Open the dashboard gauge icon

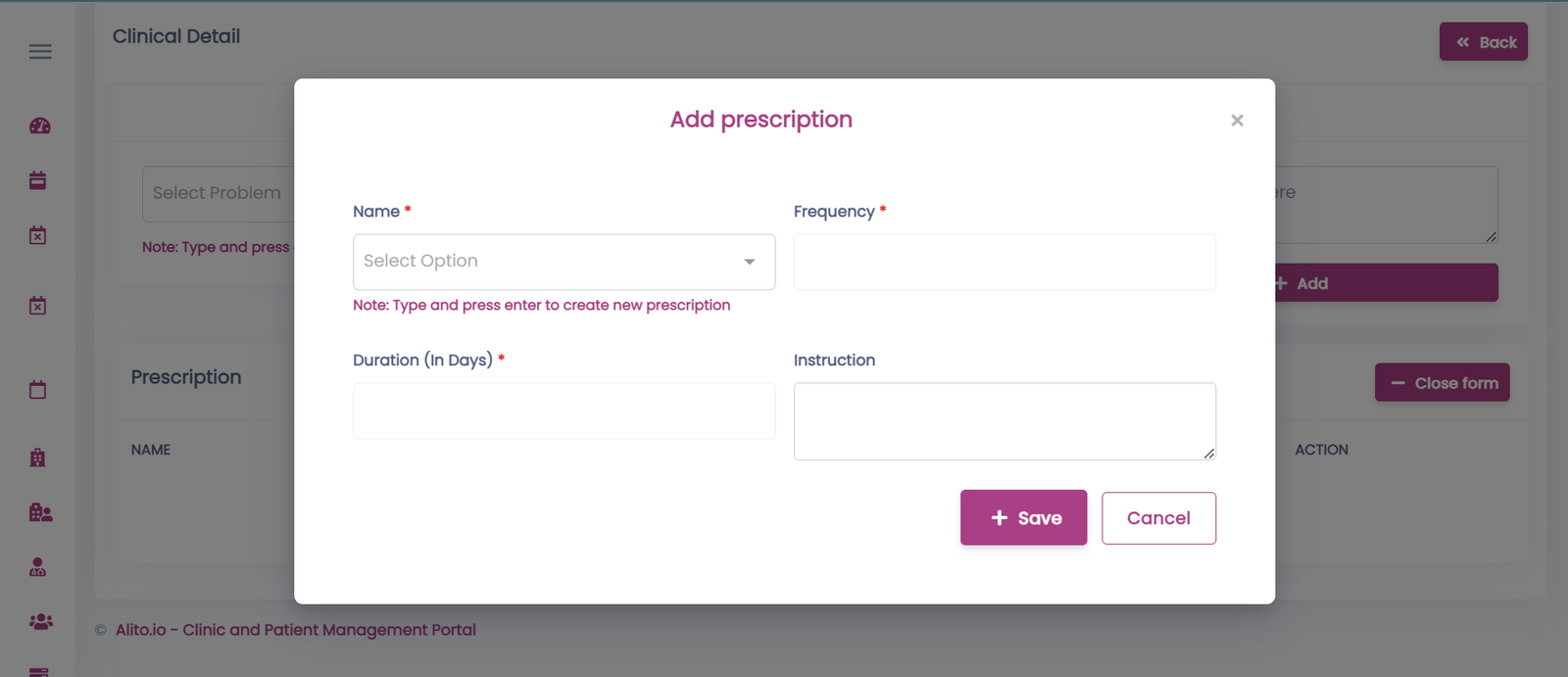coord(40,125)
